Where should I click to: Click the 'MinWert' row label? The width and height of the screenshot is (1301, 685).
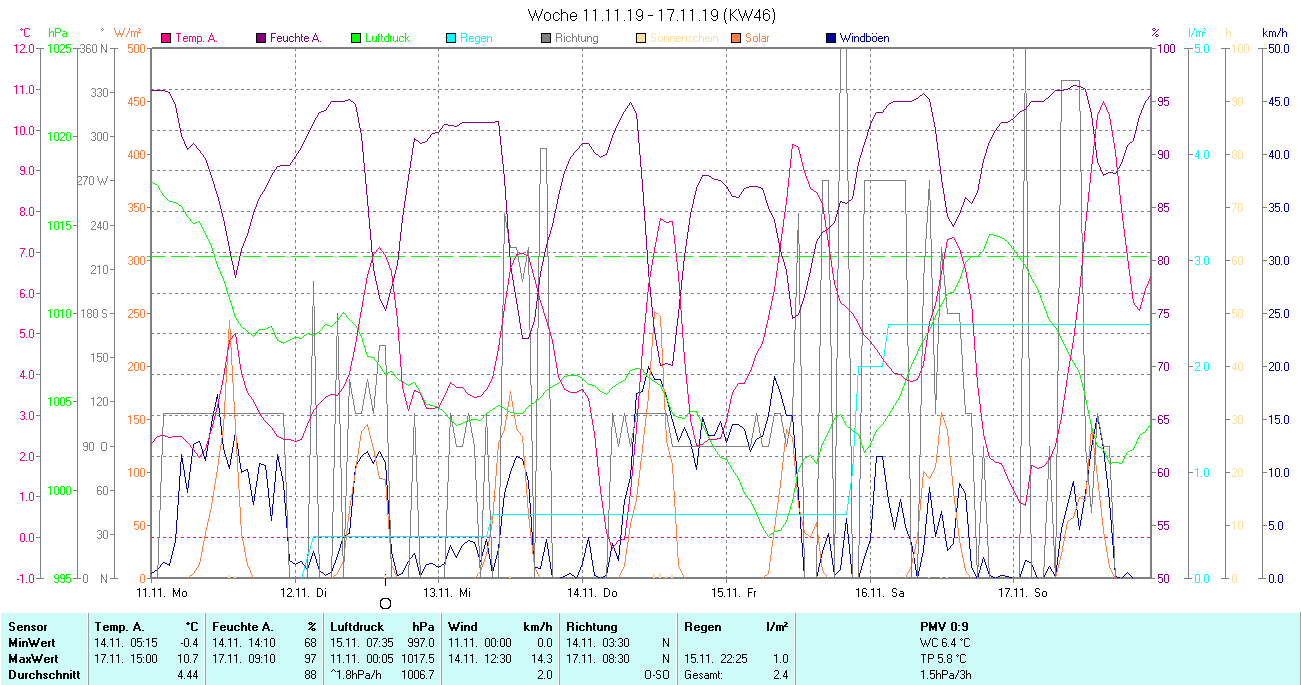pos(31,643)
